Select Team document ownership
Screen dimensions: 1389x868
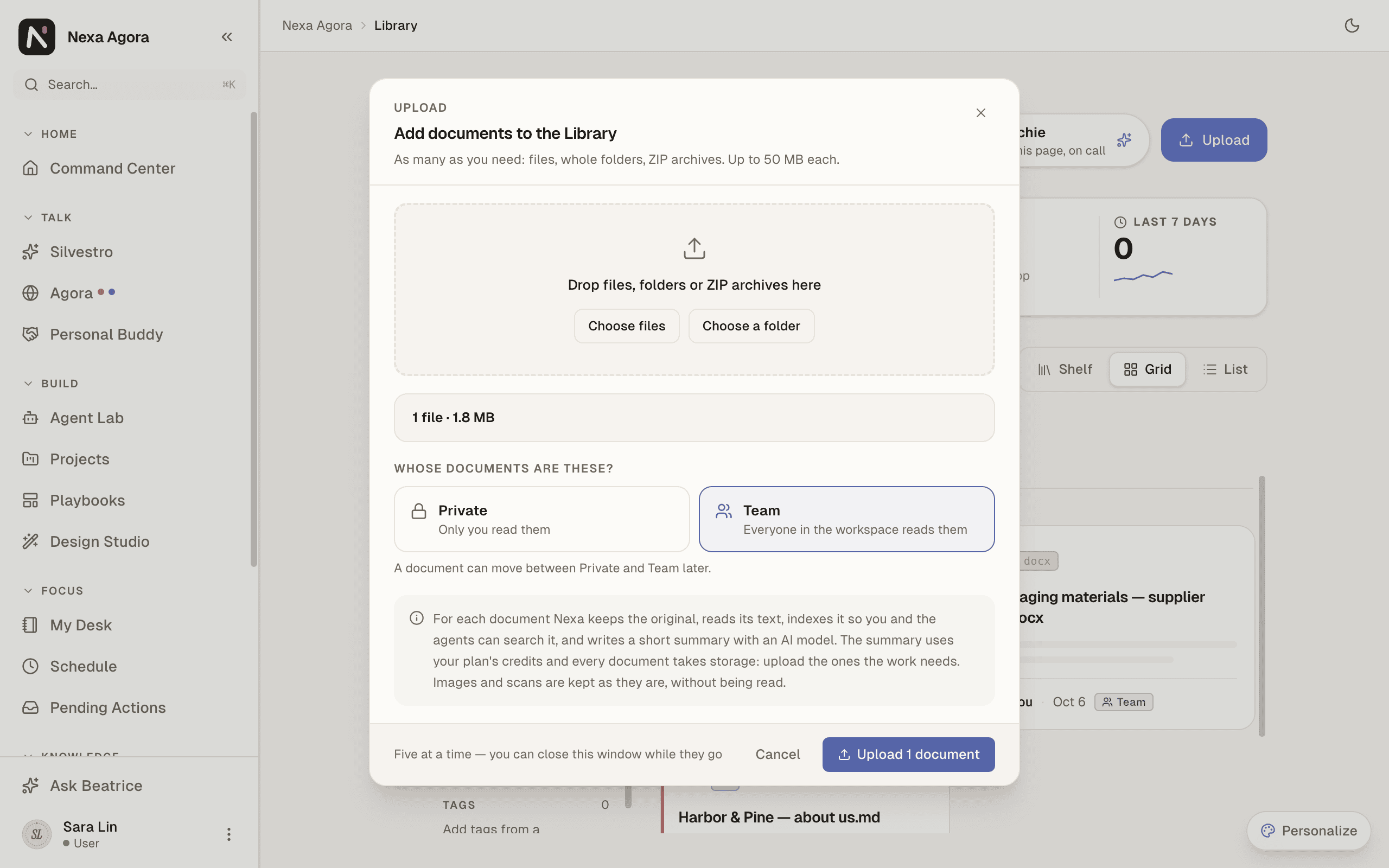click(846, 520)
